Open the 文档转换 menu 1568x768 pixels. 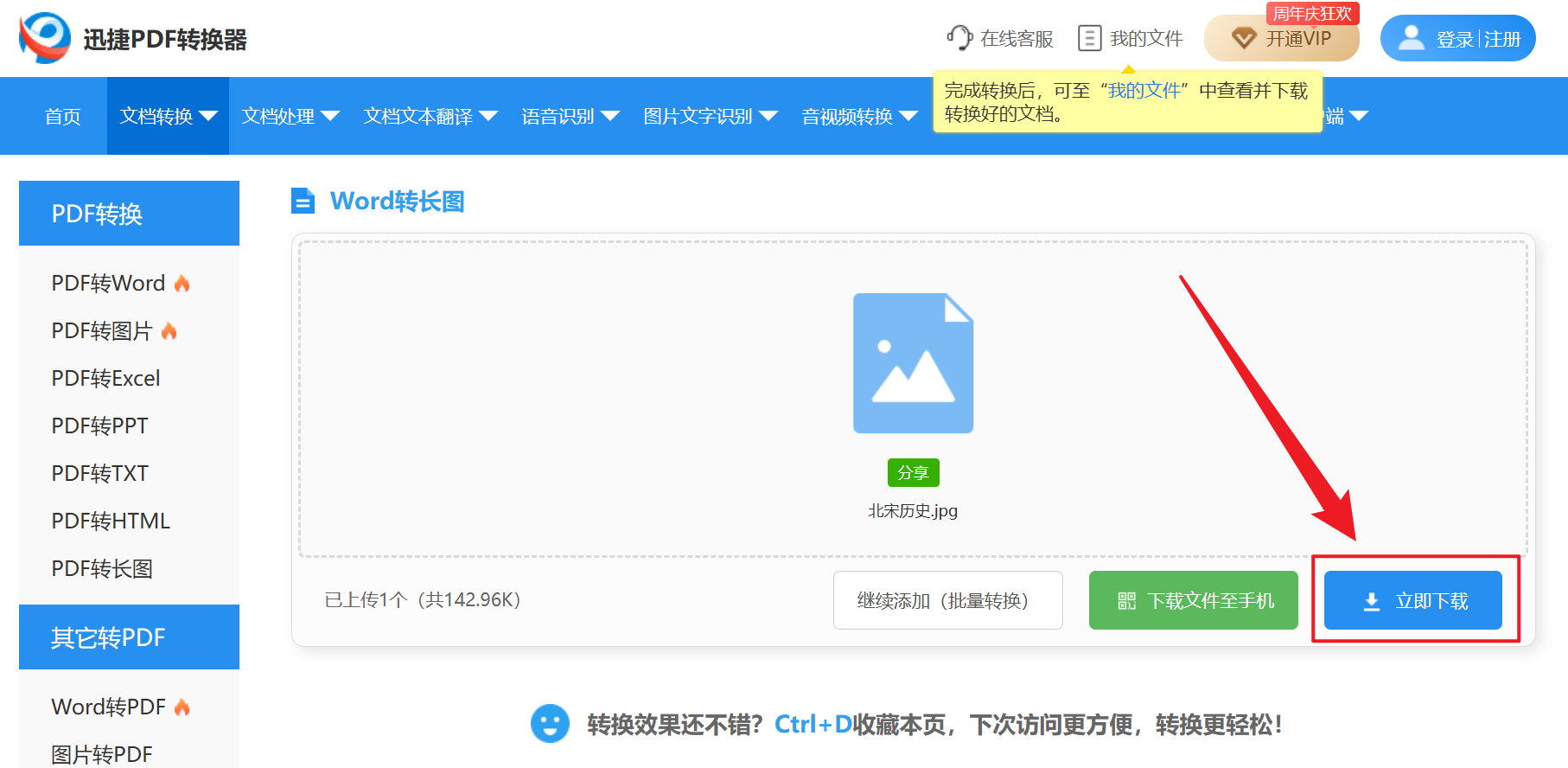(168, 116)
